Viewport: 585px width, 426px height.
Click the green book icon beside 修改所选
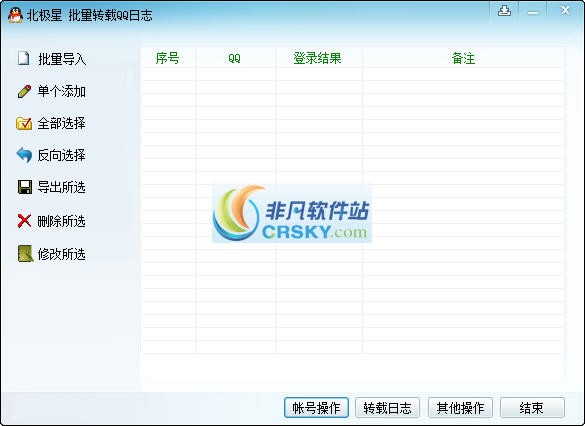point(25,254)
